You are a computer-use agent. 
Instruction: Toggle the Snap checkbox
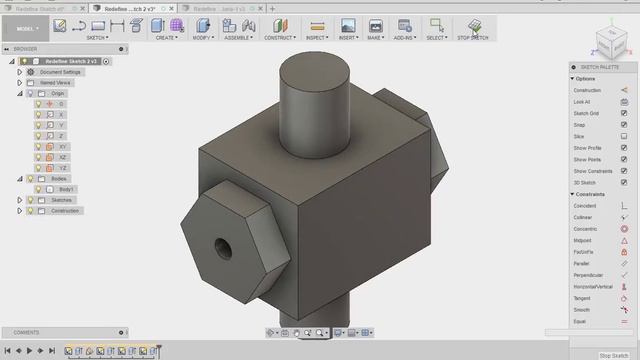pos(624,124)
